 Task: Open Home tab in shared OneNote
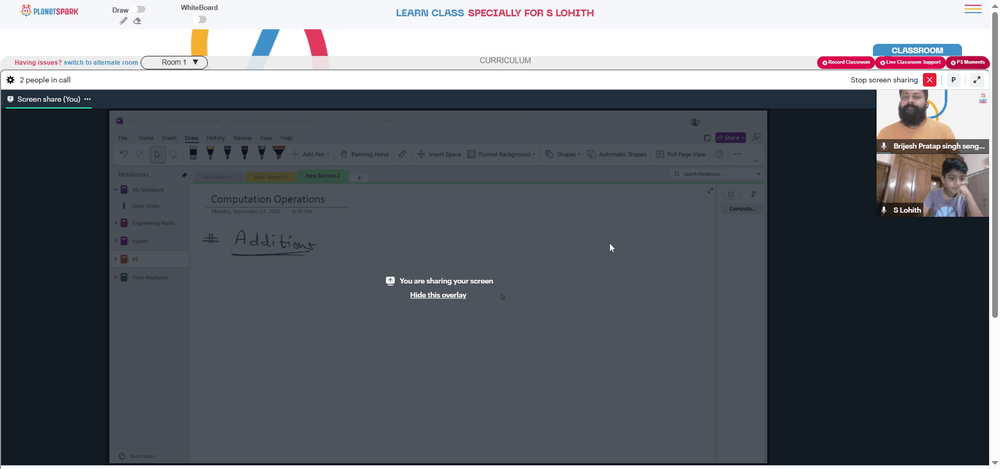[145, 138]
